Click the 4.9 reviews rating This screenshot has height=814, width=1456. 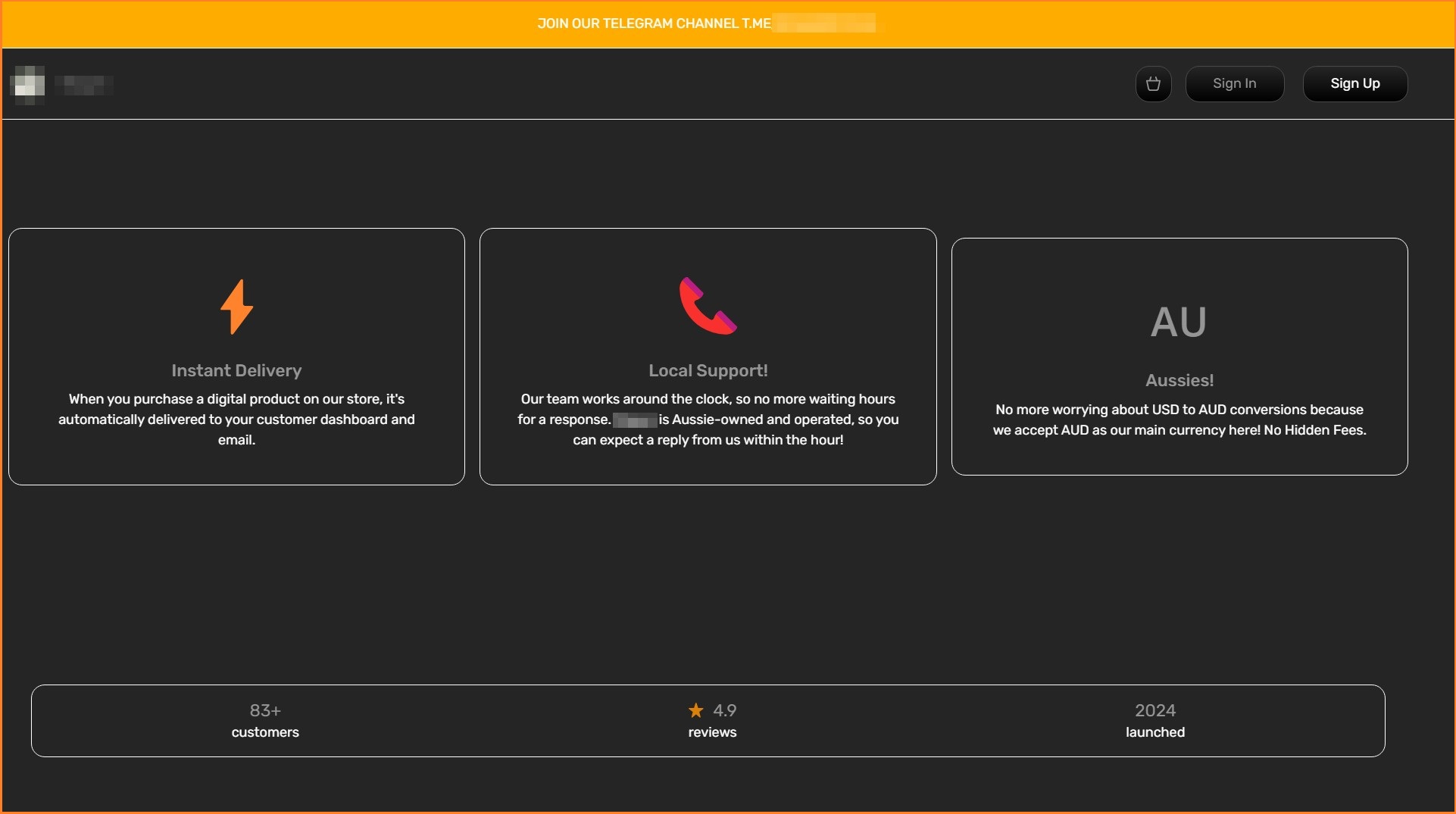[723, 710]
